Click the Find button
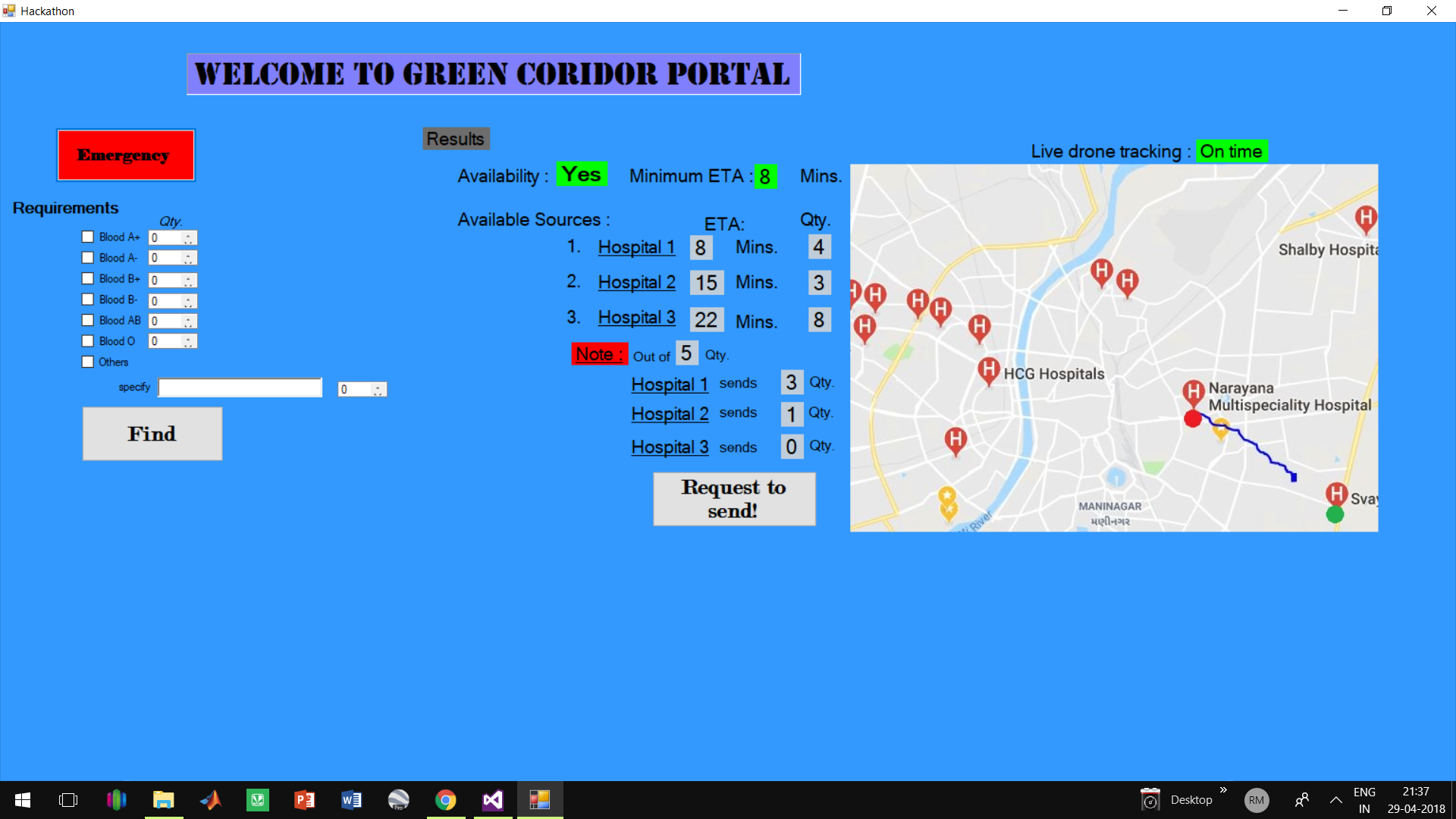 pyautogui.click(x=152, y=434)
